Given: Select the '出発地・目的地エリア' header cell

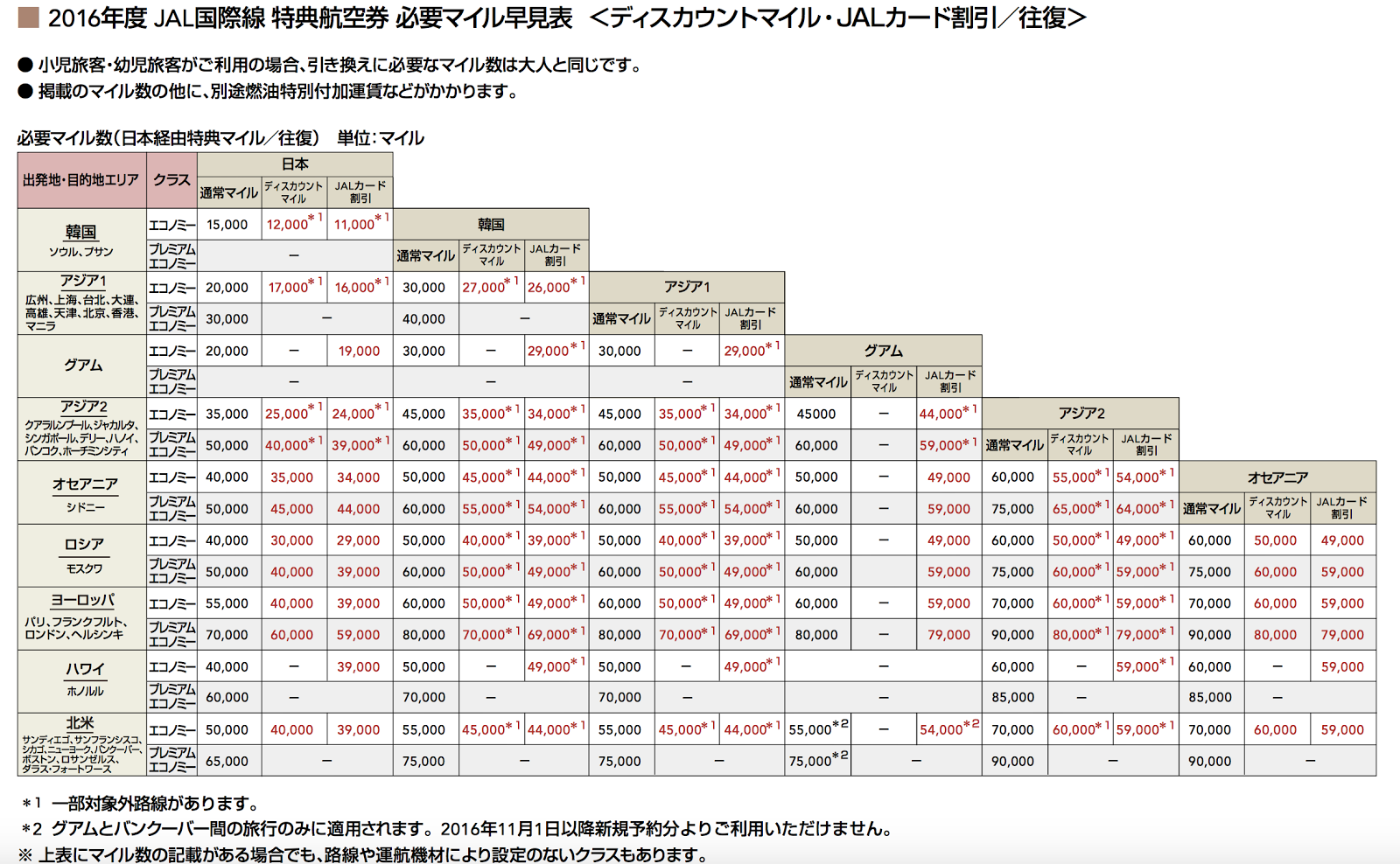Looking at the screenshot, I should point(81,180).
